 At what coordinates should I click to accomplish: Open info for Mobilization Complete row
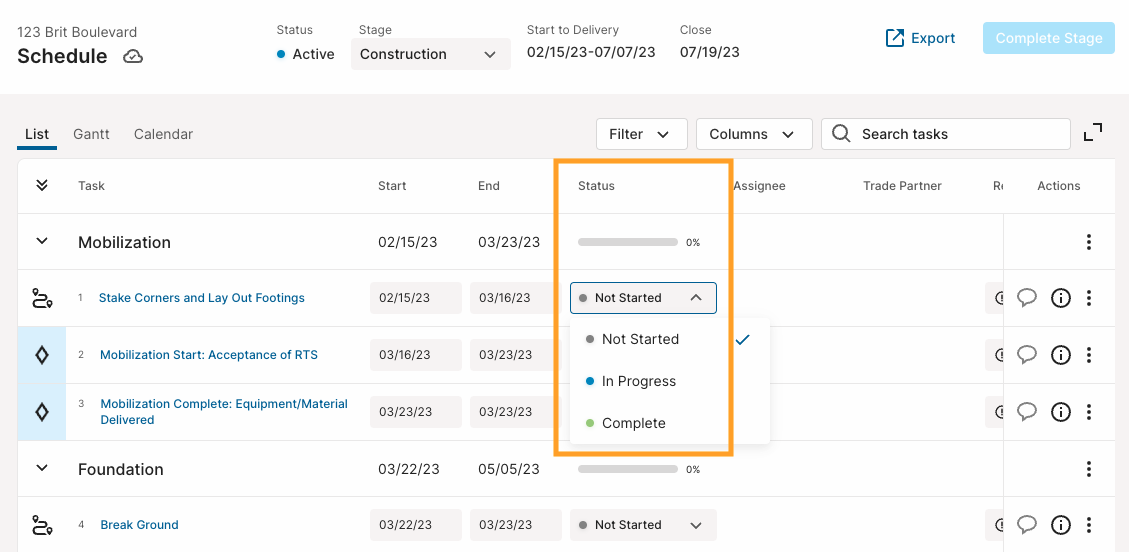coord(1061,412)
